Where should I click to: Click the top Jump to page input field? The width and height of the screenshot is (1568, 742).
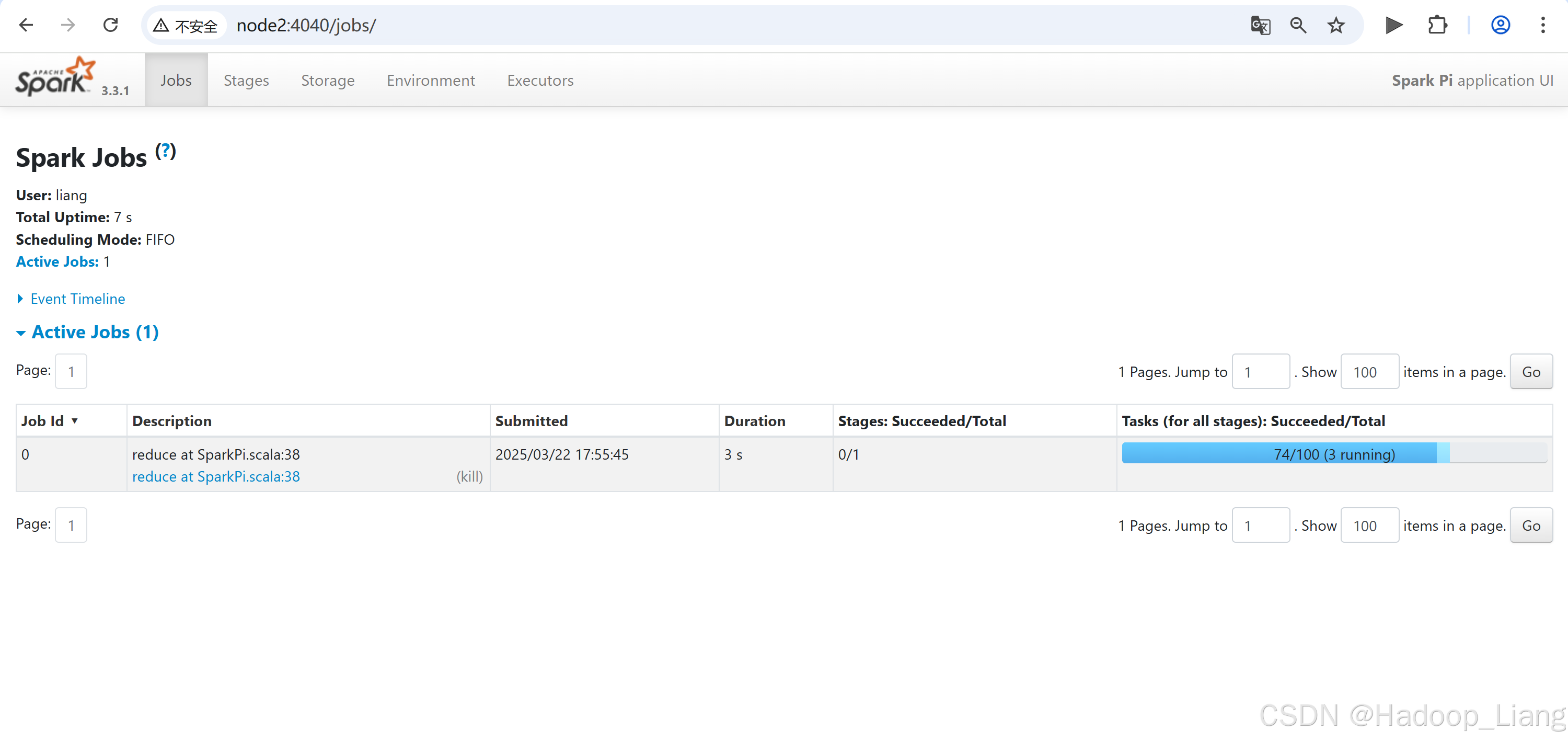tap(1260, 372)
